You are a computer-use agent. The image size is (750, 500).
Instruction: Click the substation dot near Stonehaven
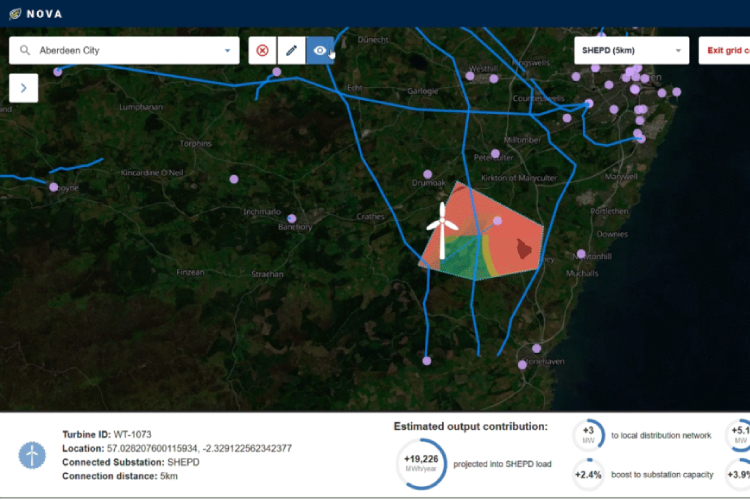(536, 349)
